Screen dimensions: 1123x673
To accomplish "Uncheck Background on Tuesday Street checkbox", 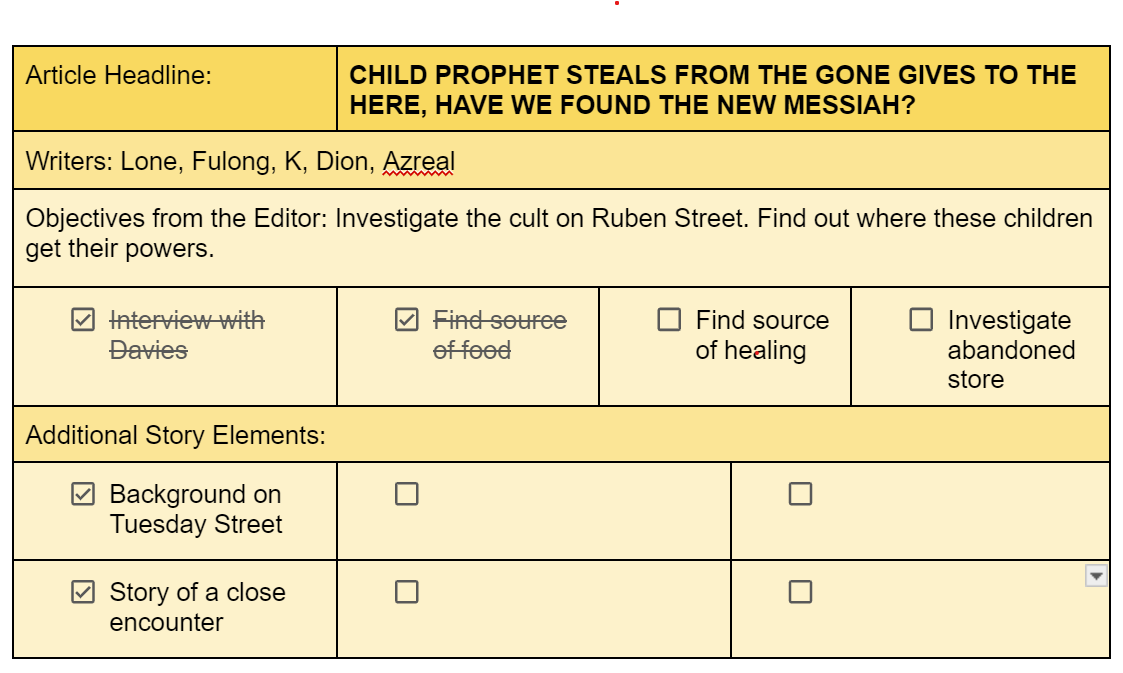I will tap(83, 493).
